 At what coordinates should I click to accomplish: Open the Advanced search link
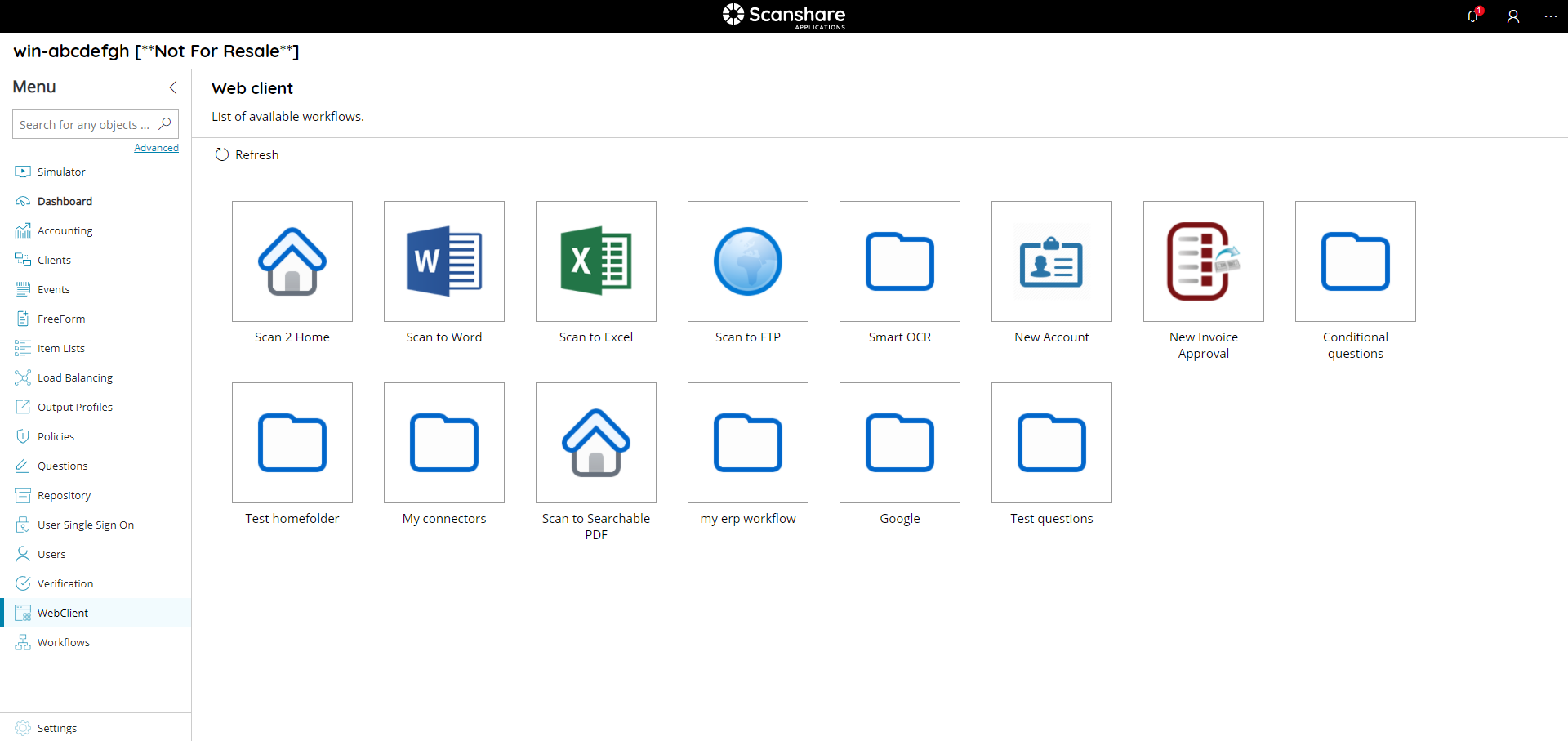156,147
